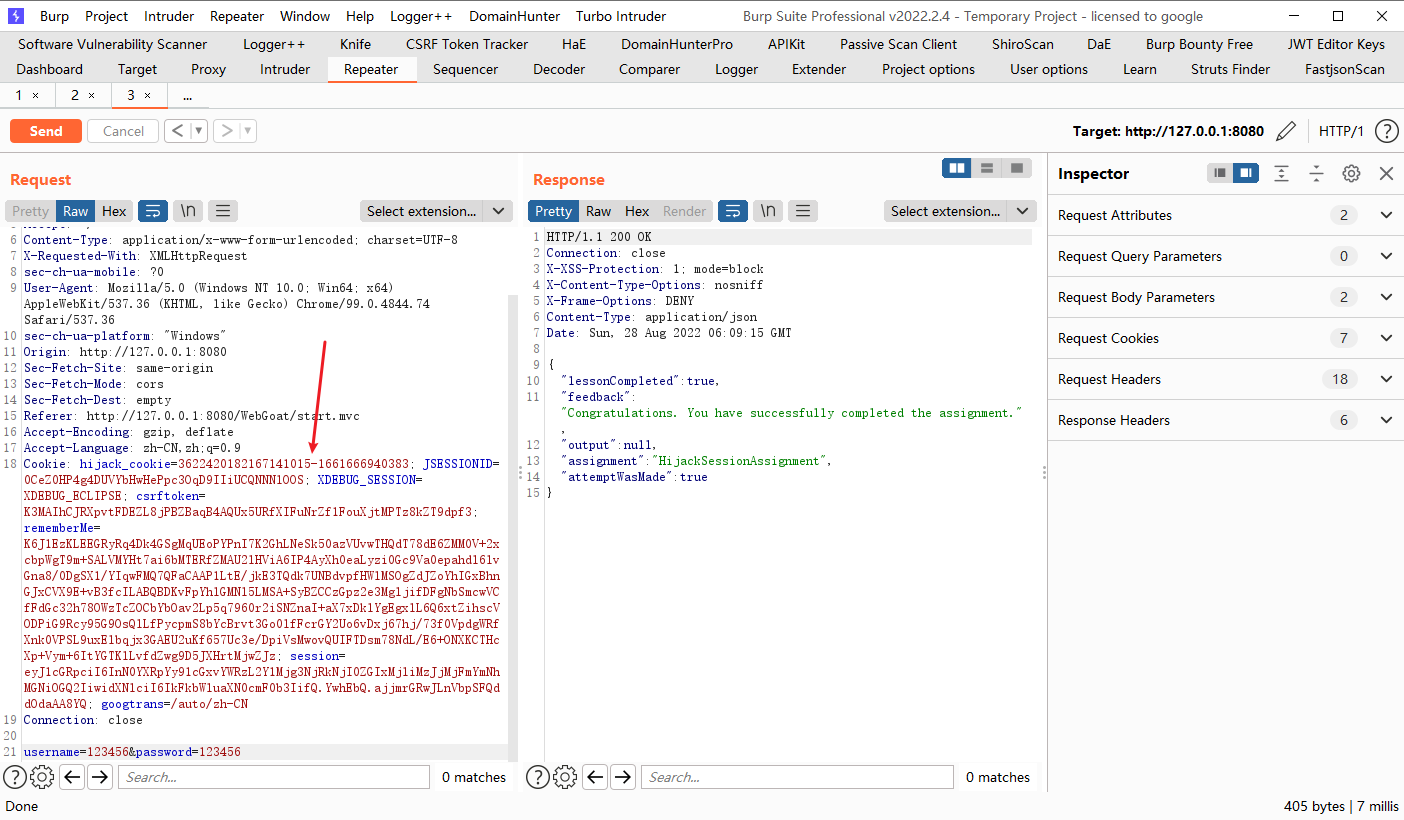Toggle non-printable characters in Response panel

pos(768,211)
